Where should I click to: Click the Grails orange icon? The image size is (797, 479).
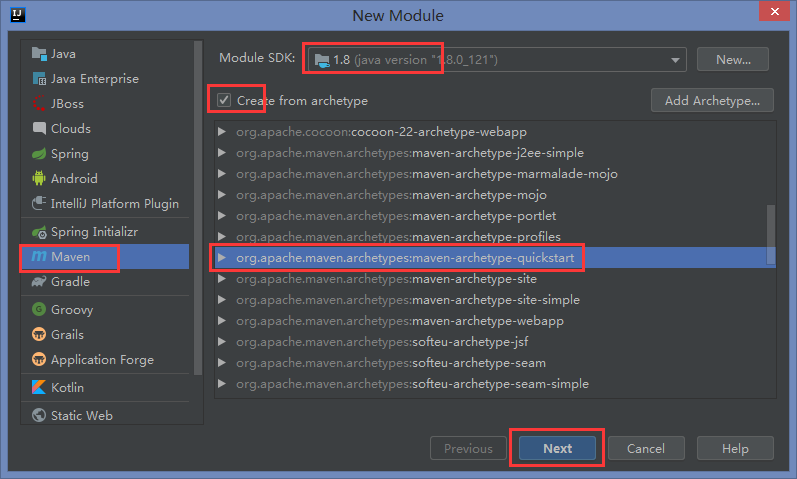[x=39, y=334]
